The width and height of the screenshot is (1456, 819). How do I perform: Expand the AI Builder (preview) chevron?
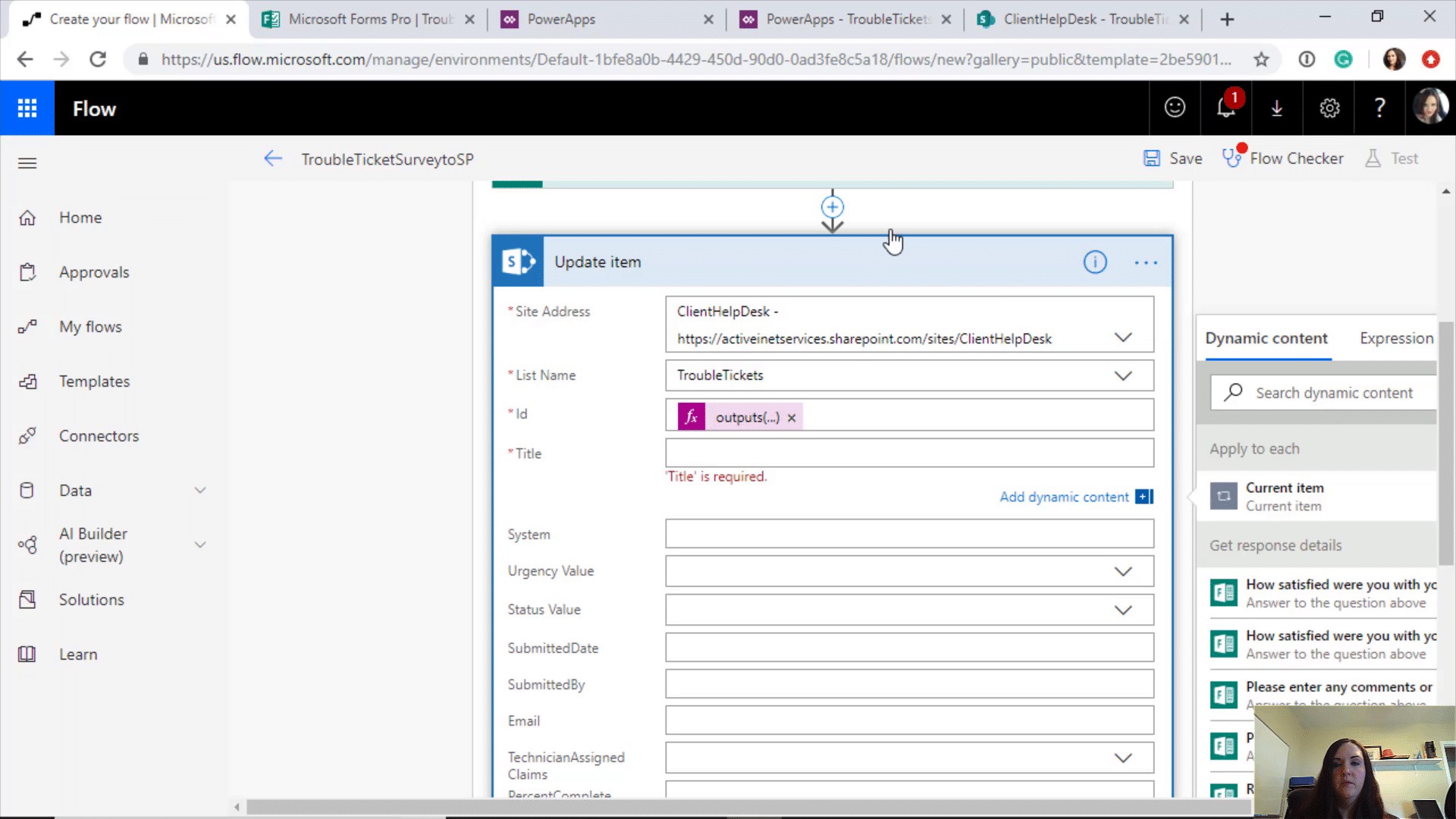(x=200, y=544)
